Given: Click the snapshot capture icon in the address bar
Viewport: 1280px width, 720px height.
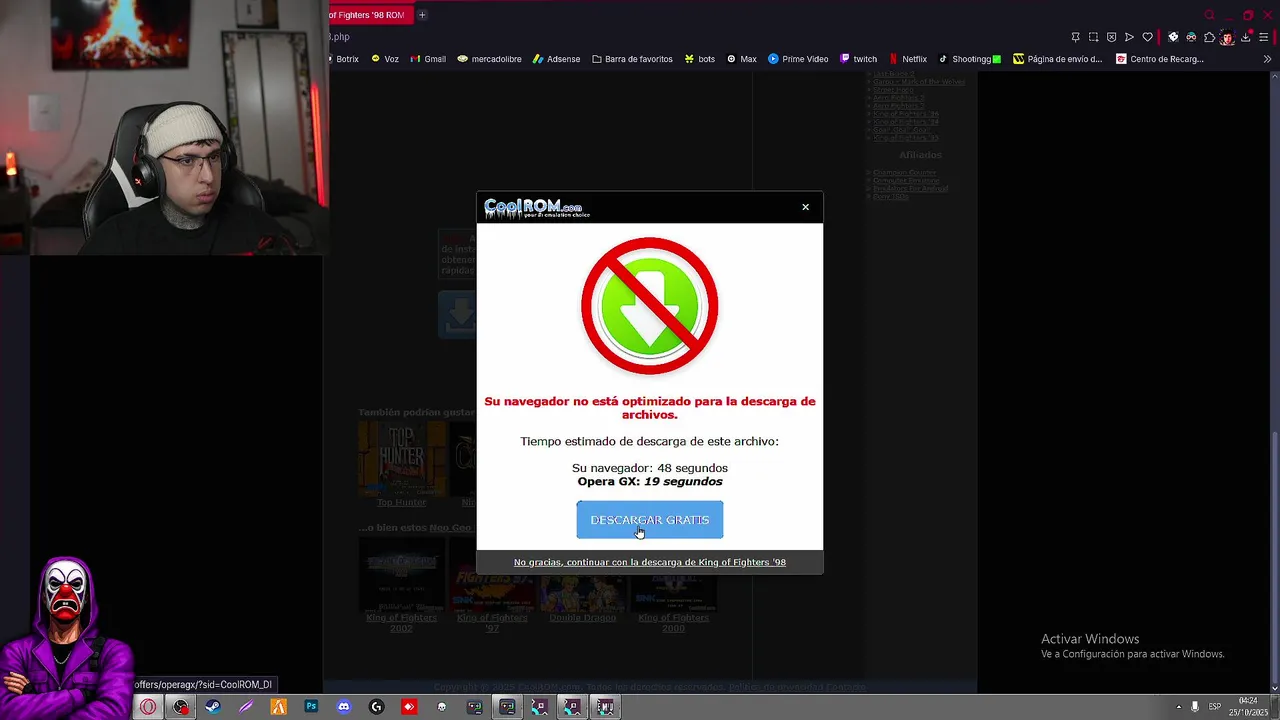Looking at the screenshot, I should coord(1093,37).
